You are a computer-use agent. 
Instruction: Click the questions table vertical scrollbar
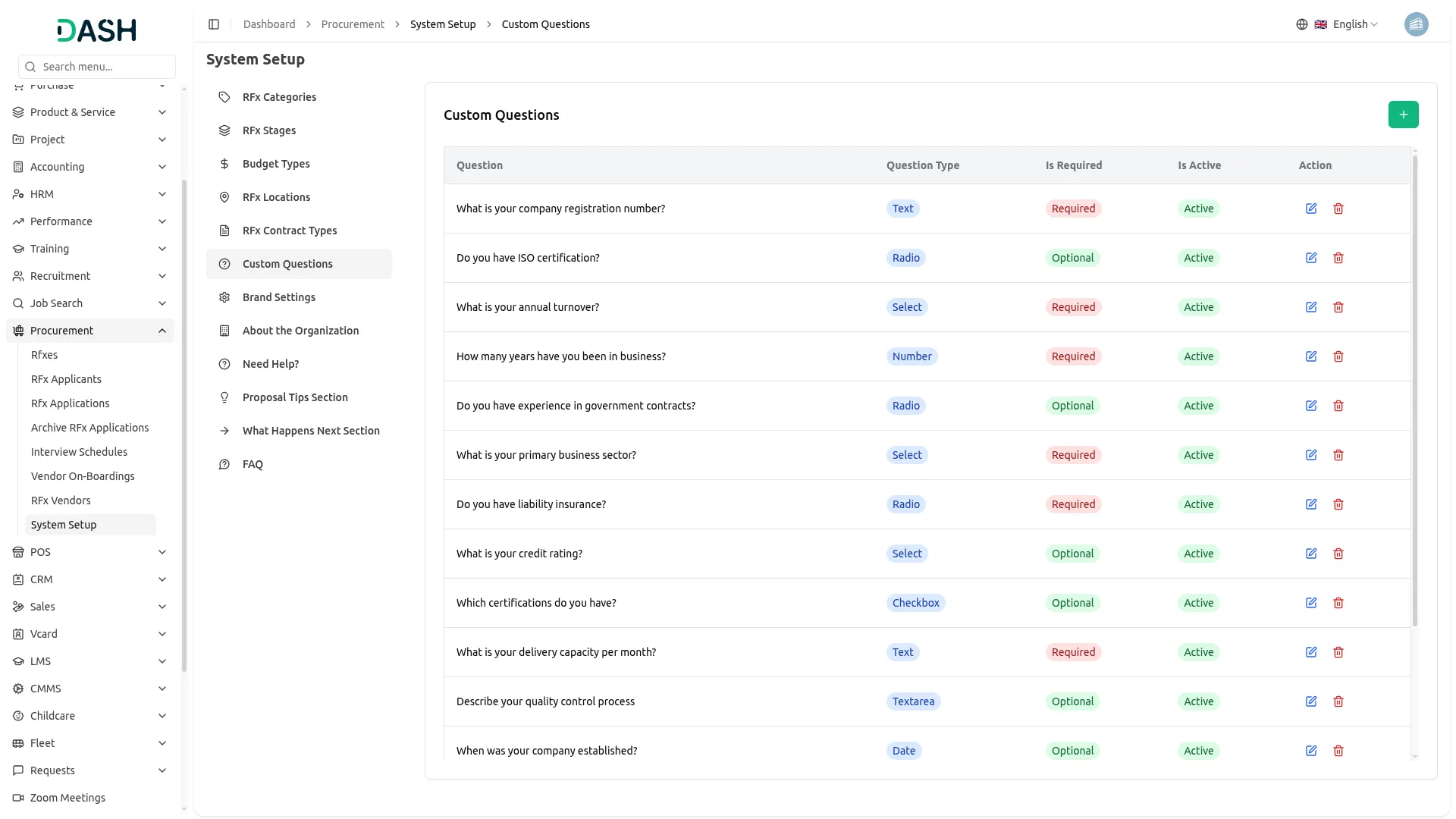[x=1414, y=391]
